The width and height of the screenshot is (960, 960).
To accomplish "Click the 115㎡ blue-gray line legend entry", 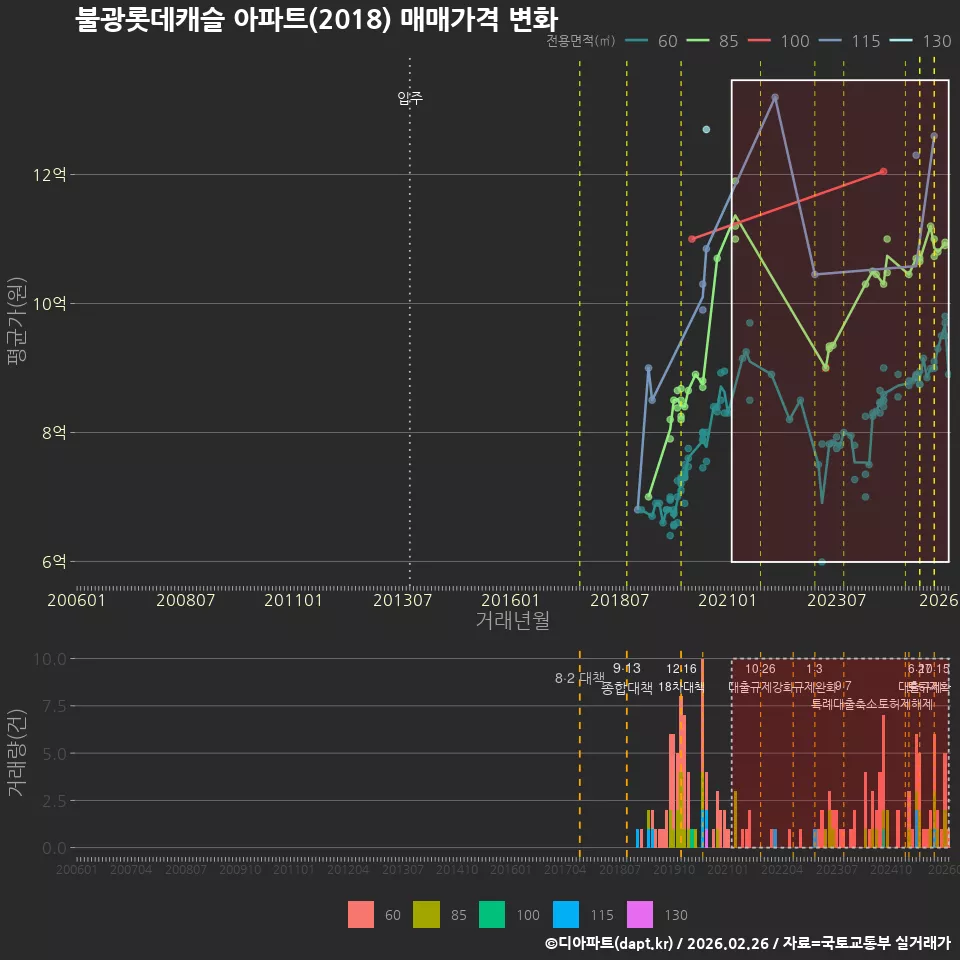I will [x=850, y=41].
